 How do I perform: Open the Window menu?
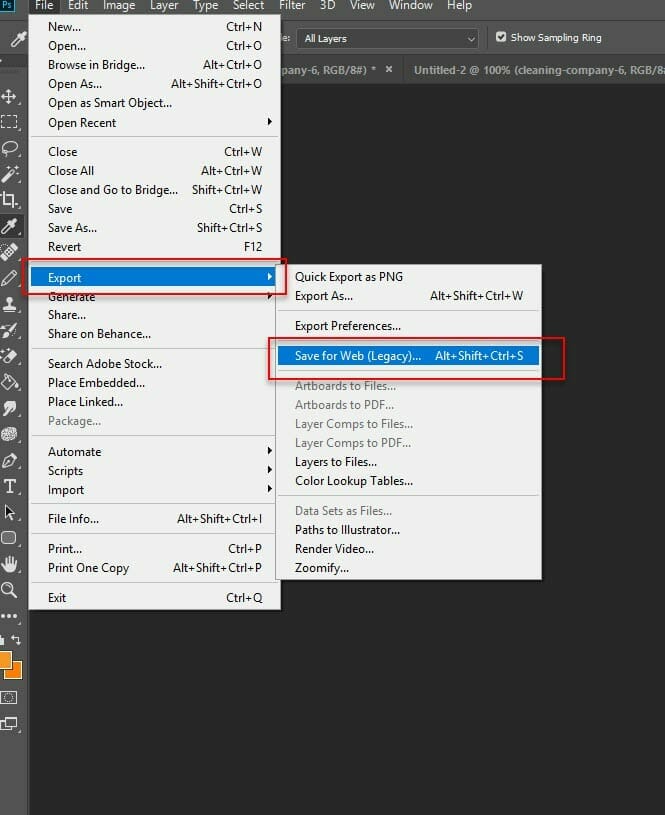point(411,6)
